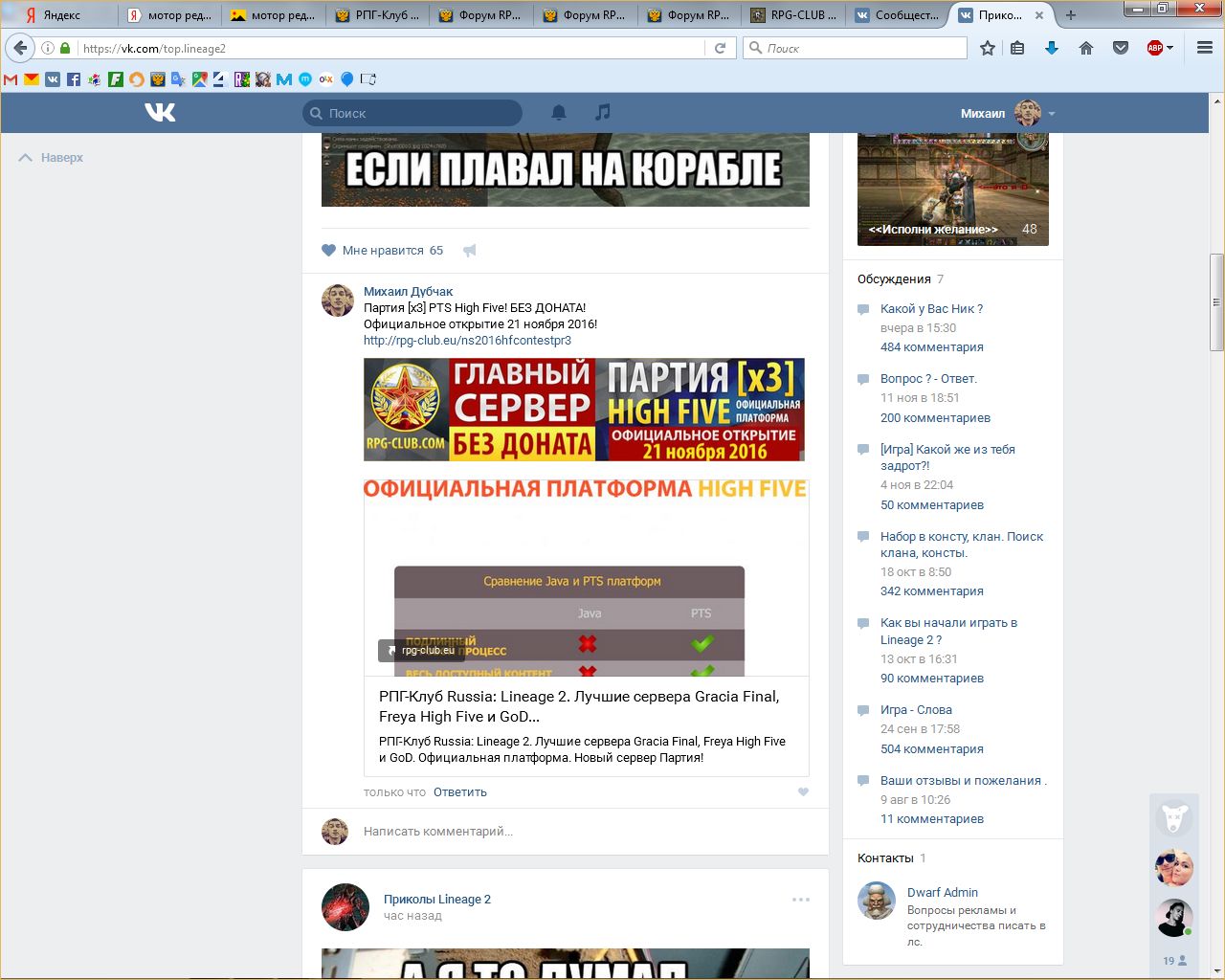1225x980 pixels.
Task: Open the Adblock Plus dropdown
Action: coord(1160,48)
